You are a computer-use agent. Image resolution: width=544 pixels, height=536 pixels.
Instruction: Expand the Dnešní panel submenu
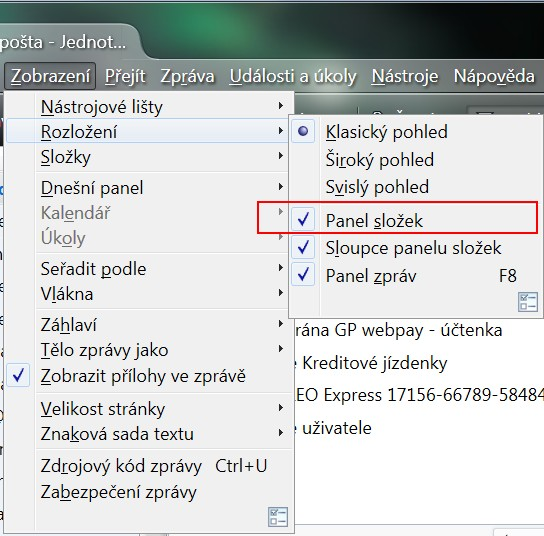149,188
